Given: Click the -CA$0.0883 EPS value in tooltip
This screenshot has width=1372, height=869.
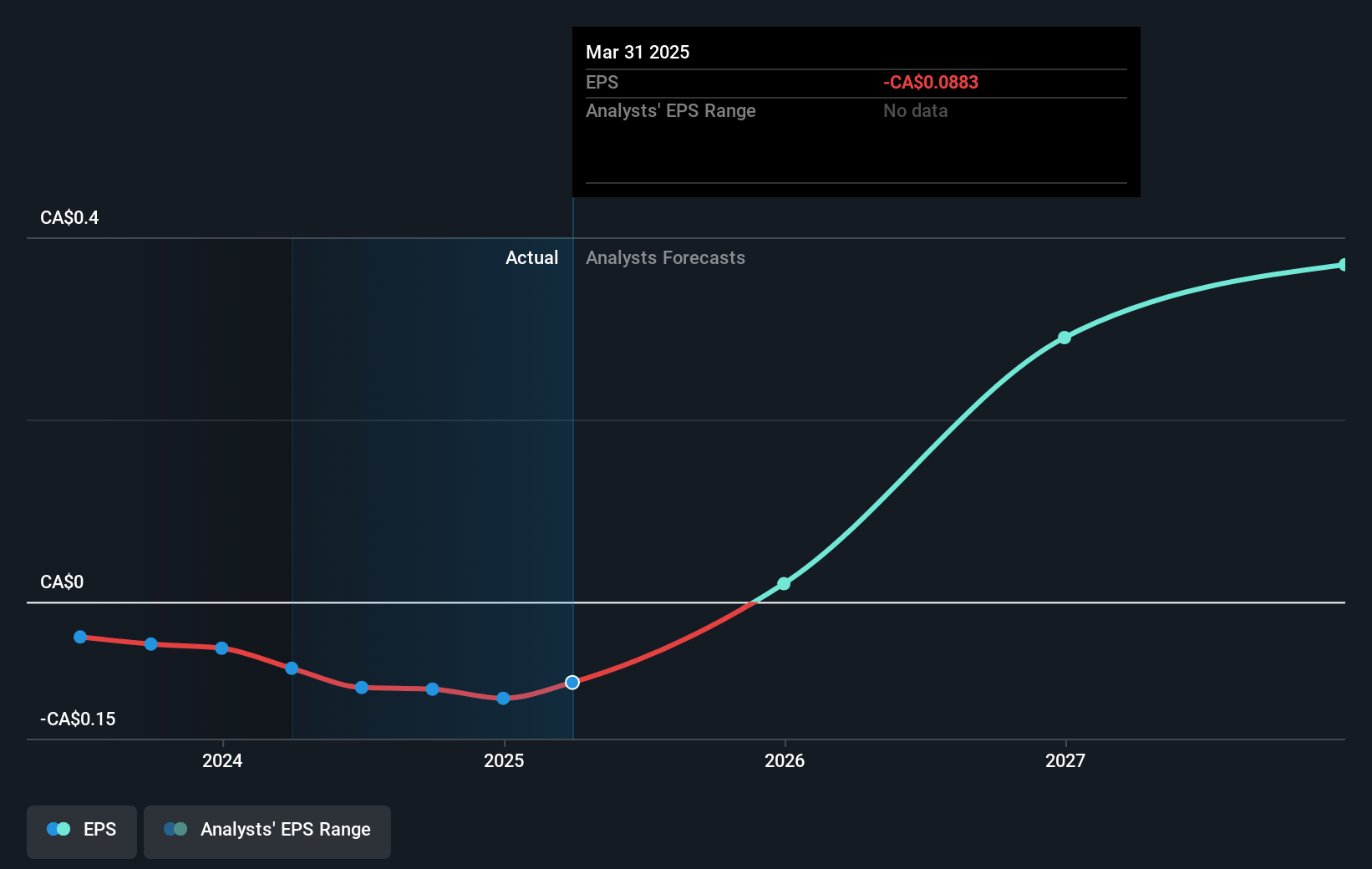Looking at the screenshot, I should 931,83.
